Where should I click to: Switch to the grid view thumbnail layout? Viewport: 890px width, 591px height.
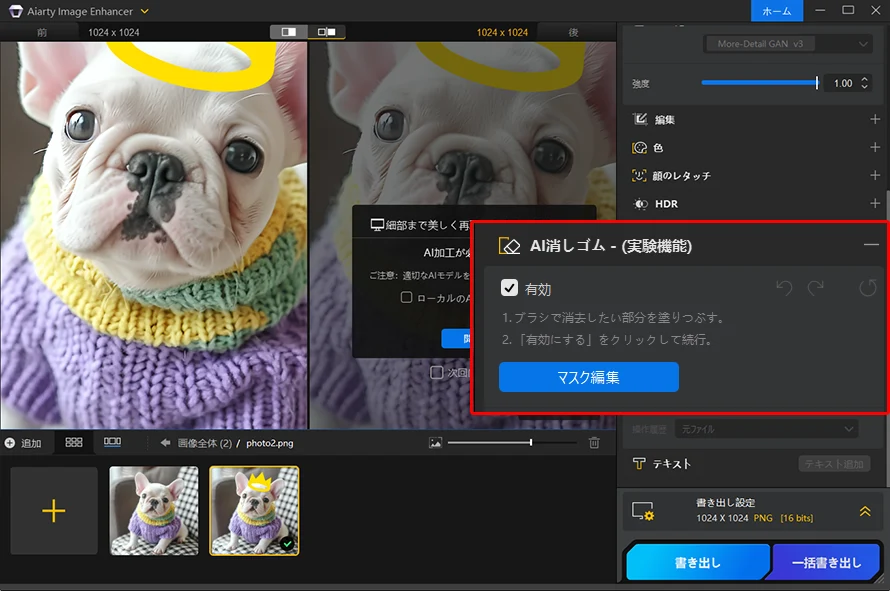point(72,443)
